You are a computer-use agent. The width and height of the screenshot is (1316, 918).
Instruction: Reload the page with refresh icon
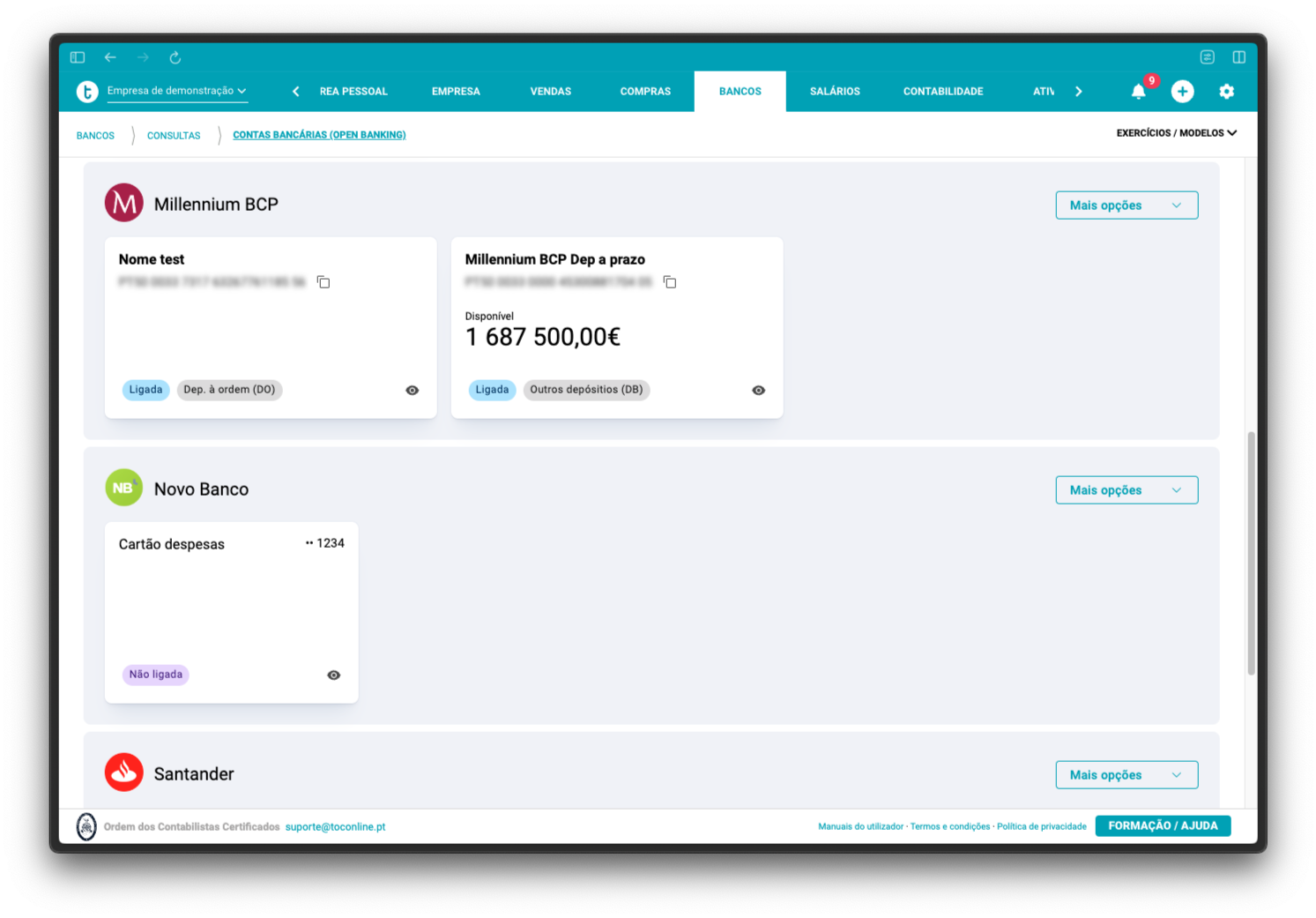coord(175,57)
